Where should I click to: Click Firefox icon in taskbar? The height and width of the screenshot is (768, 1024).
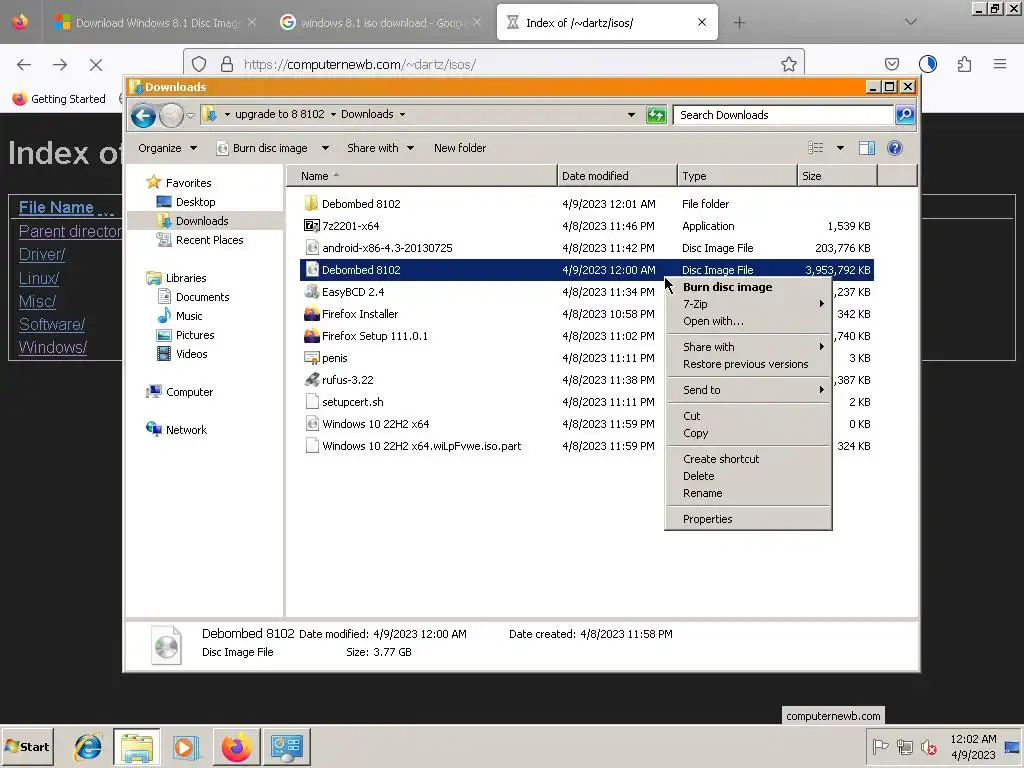click(x=236, y=747)
